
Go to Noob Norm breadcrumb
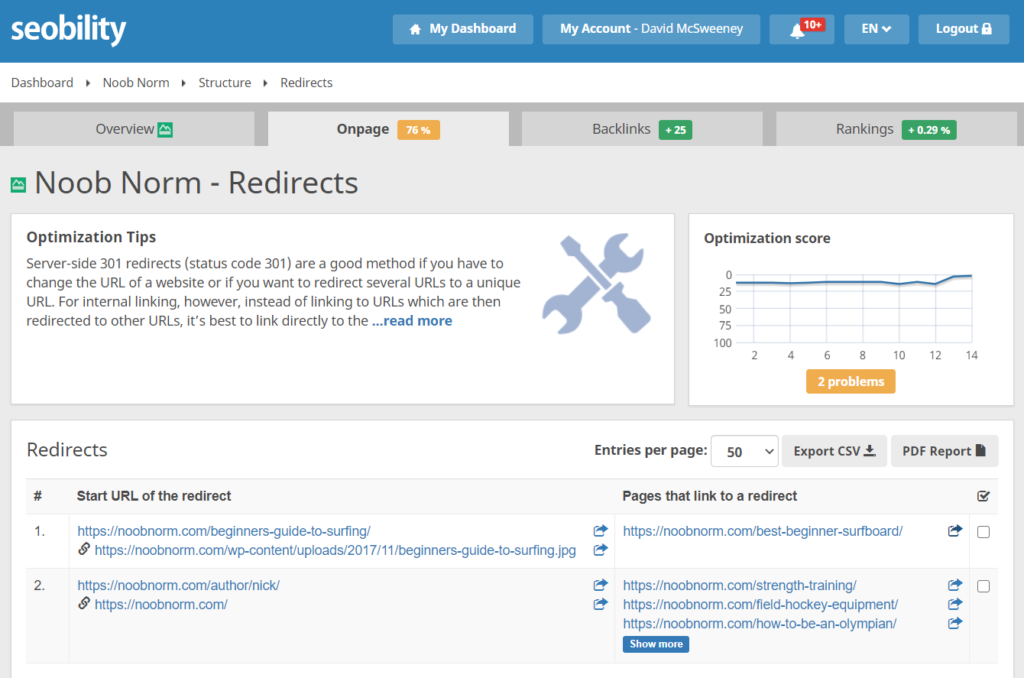(136, 83)
